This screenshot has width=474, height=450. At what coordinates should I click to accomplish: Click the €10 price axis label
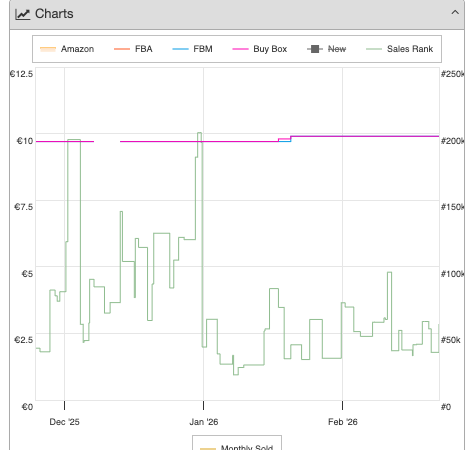[25, 141]
